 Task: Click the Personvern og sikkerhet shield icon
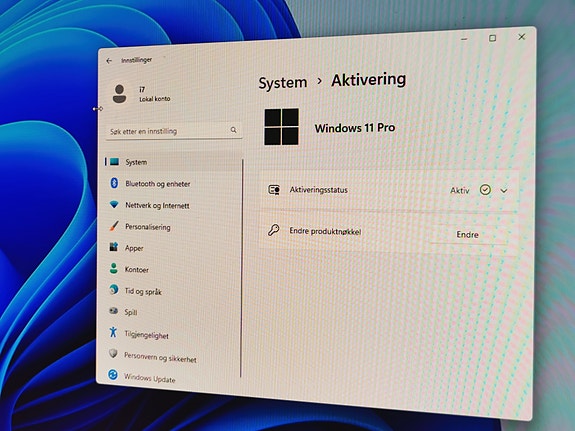[113, 353]
